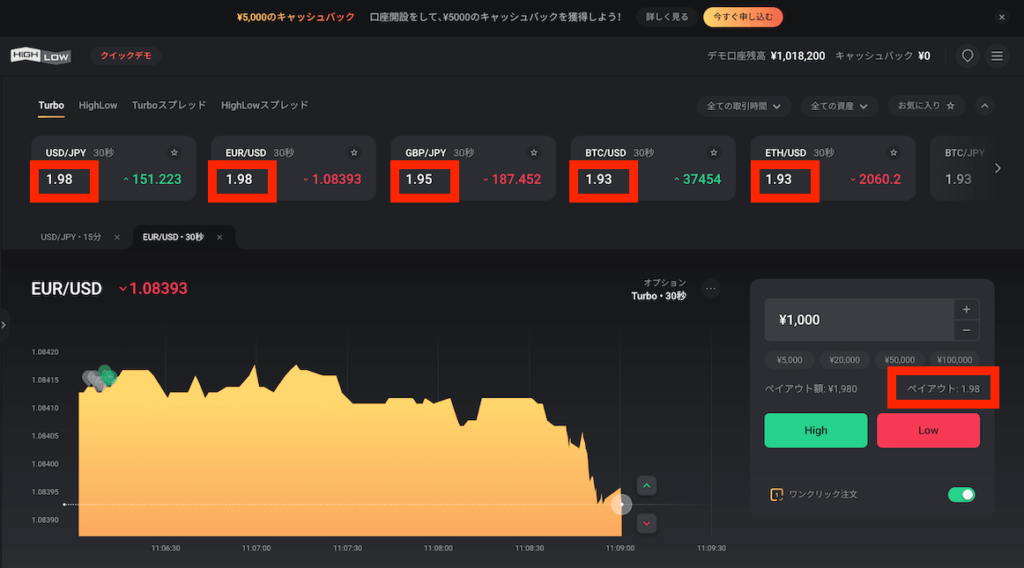Select the USD/JPY 15分 chart tab
The image size is (1024, 568).
tap(71, 237)
